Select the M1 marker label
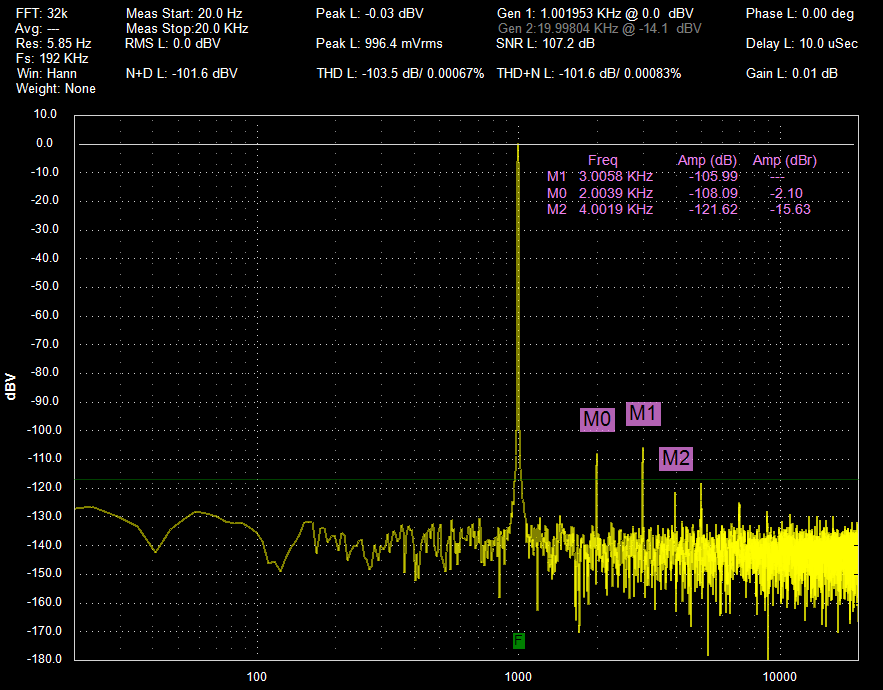 click(x=643, y=414)
